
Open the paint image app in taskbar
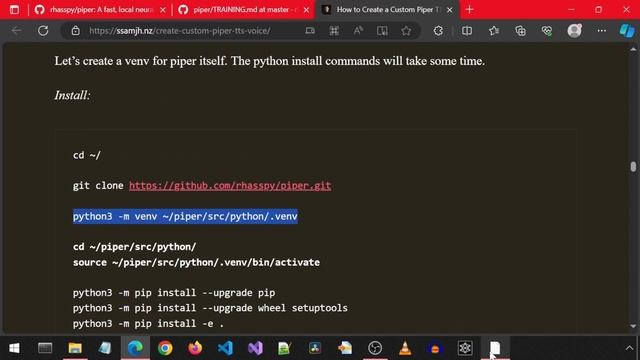point(345,348)
